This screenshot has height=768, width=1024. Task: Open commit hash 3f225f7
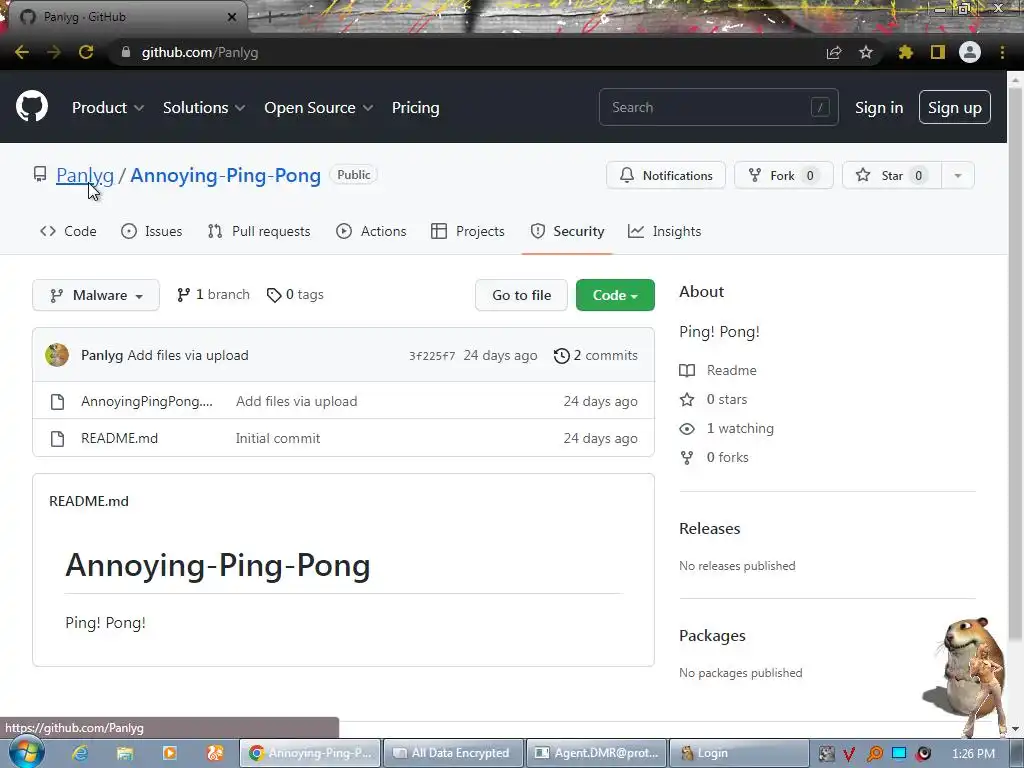[x=432, y=356]
